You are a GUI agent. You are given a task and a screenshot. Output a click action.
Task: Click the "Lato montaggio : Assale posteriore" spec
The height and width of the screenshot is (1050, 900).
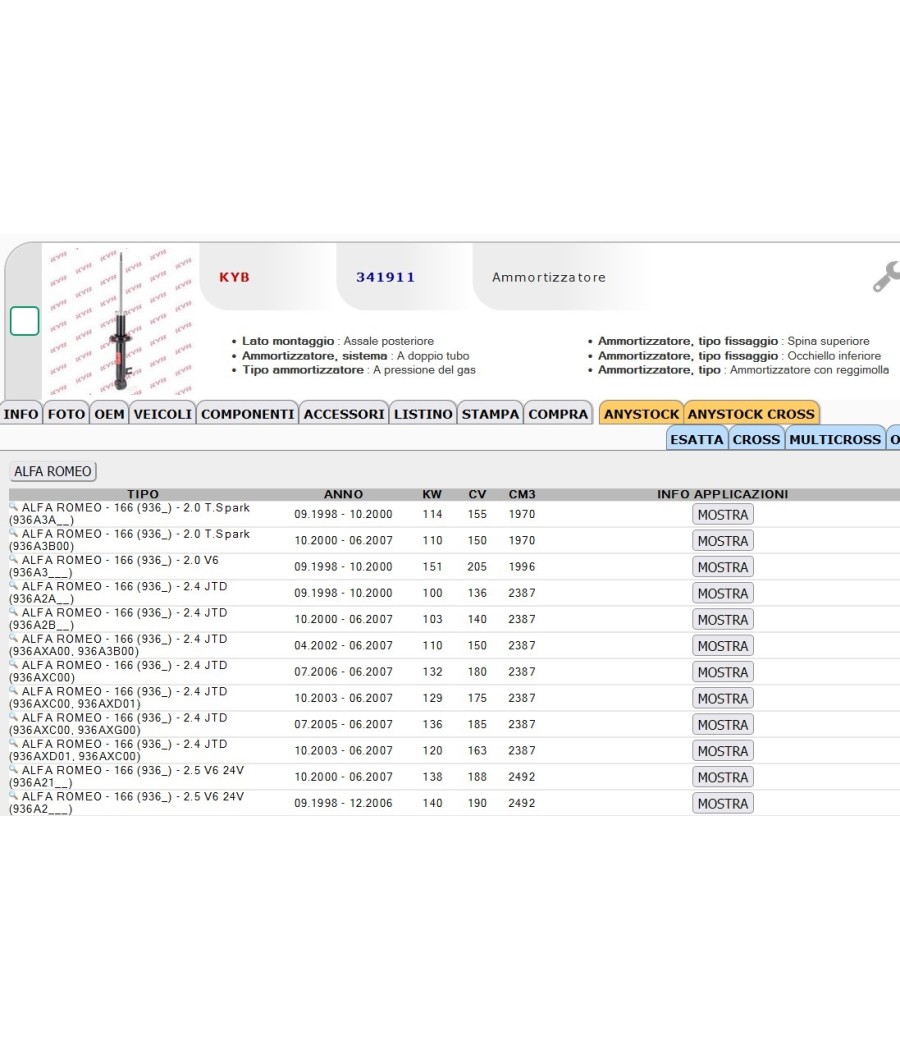[x=338, y=341]
